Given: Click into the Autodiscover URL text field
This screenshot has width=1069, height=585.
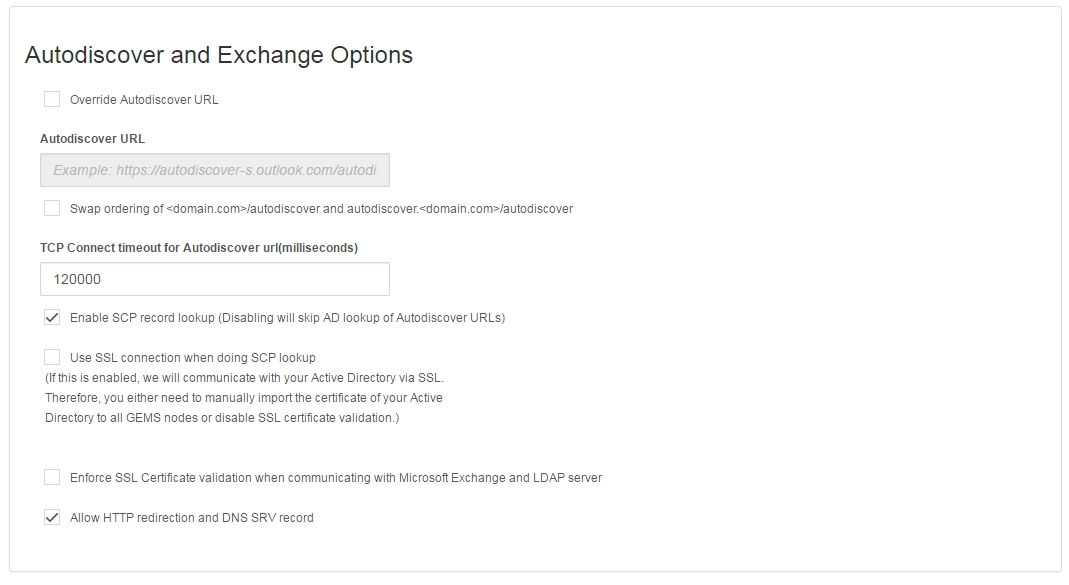Looking at the screenshot, I should (214, 170).
